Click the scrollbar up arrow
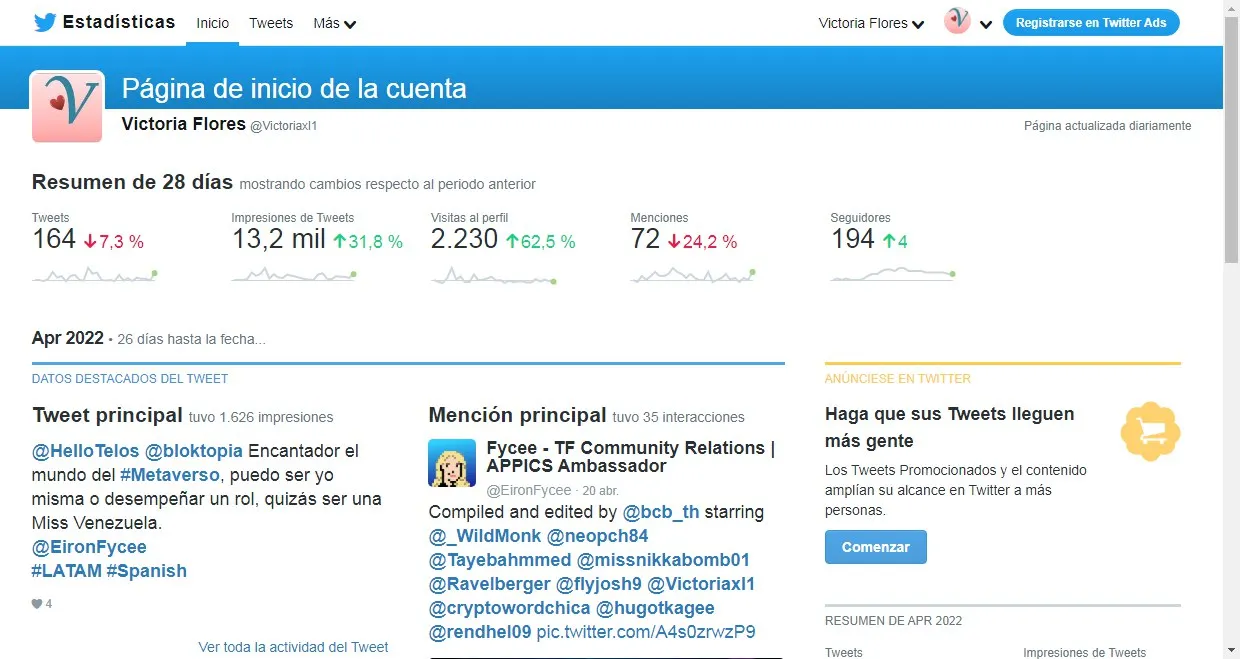 point(1231,8)
